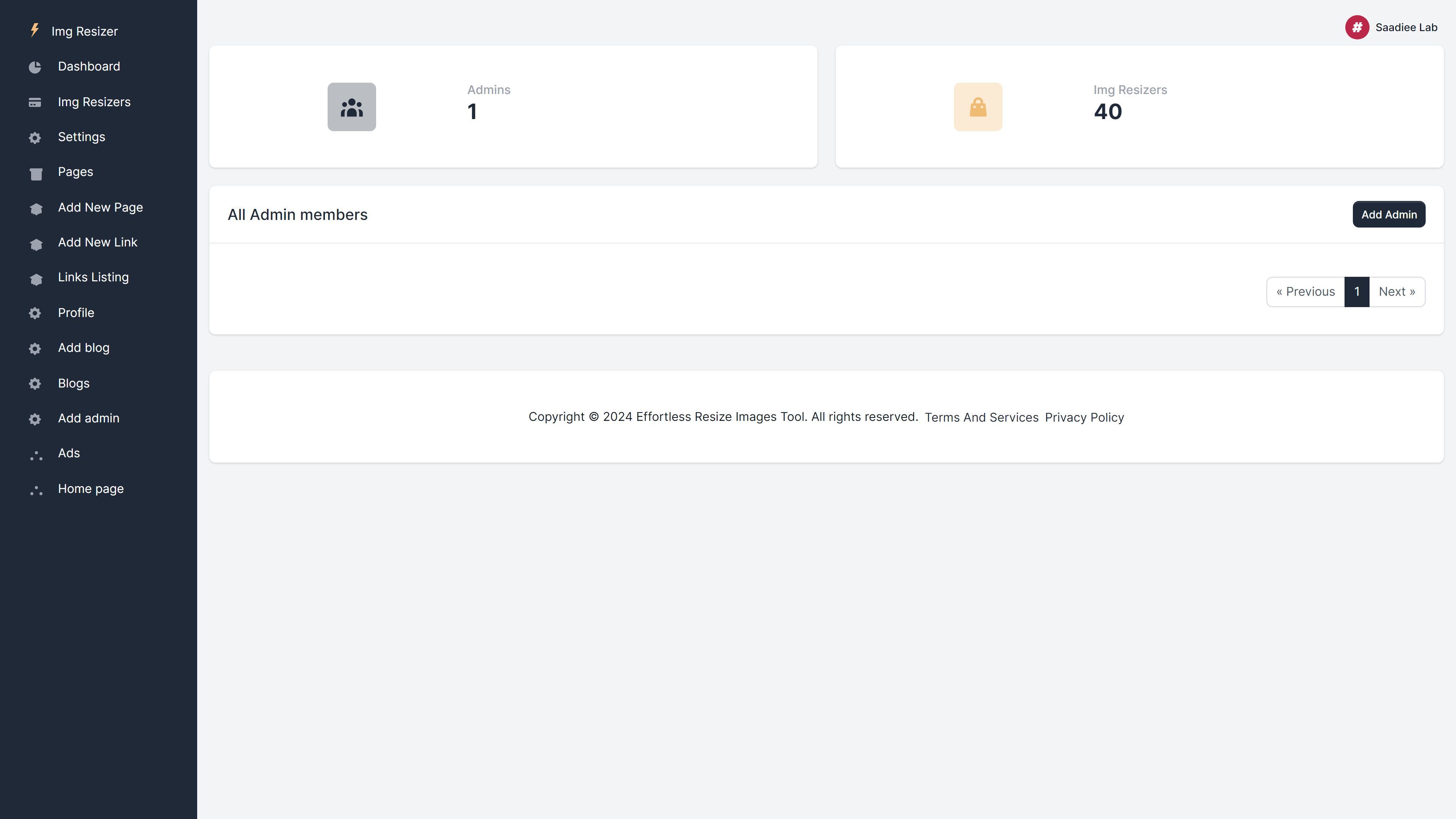Click the Pages archive box icon
The height and width of the screenshot is (819, 1456).
[x=36, y=174]
